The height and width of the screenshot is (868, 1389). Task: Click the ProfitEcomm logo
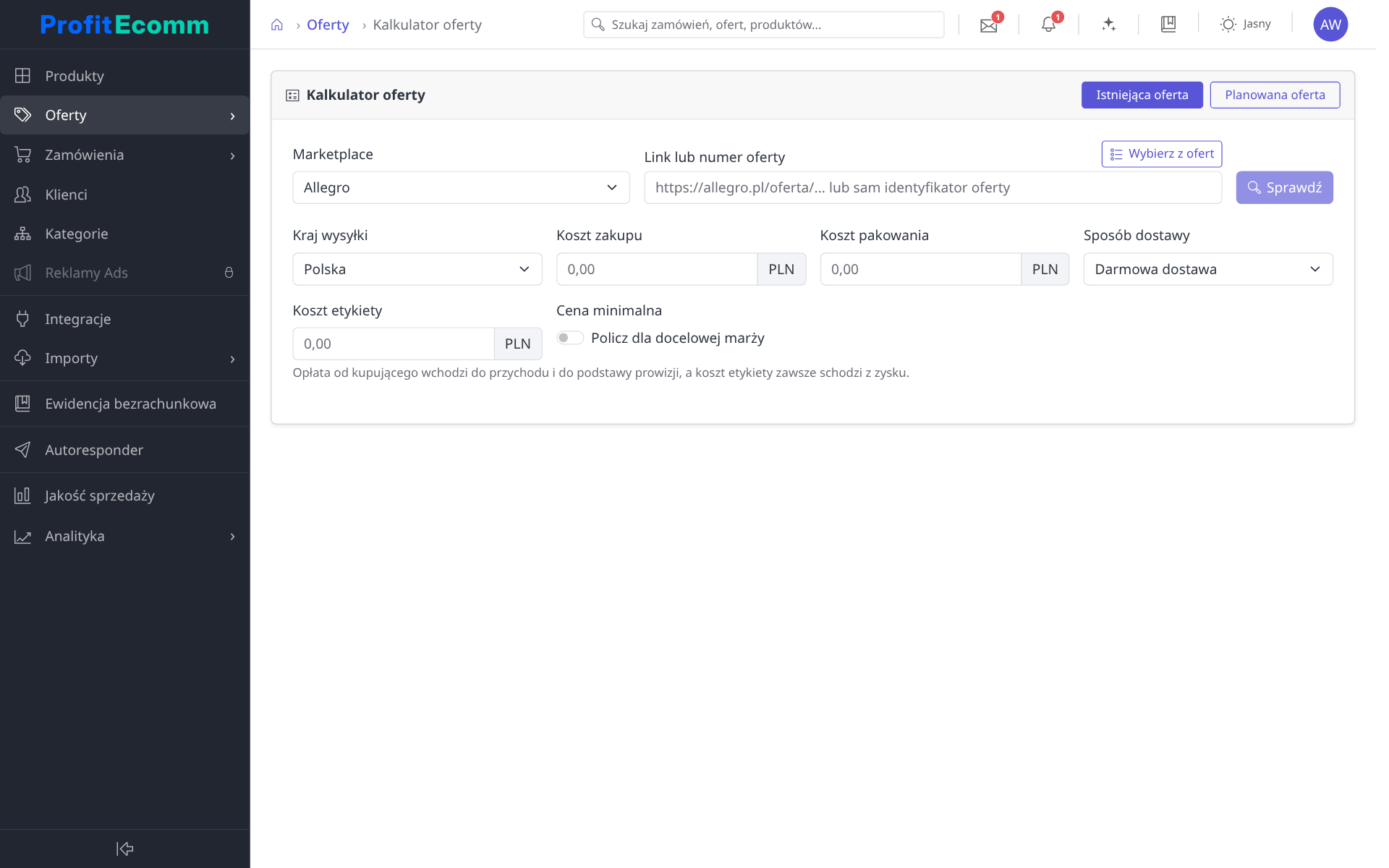124,25
